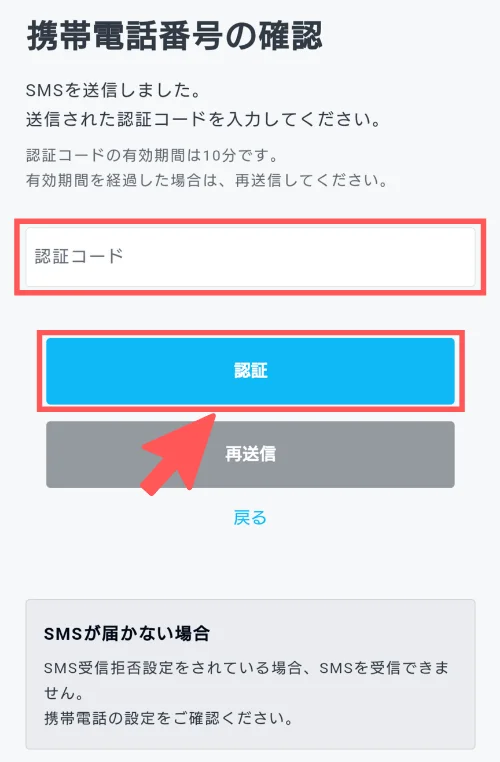
Task: Click the 送信された認証コードを入力してください instruction
Action: (204, 120)
